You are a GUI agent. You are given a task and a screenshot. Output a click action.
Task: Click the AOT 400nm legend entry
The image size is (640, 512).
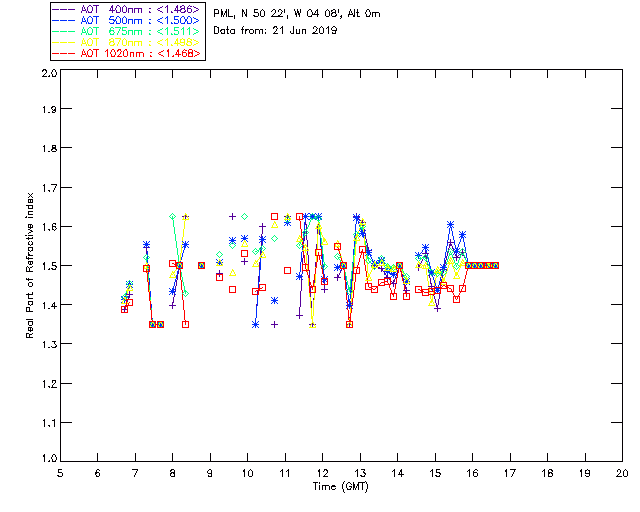tap(127, 9)
